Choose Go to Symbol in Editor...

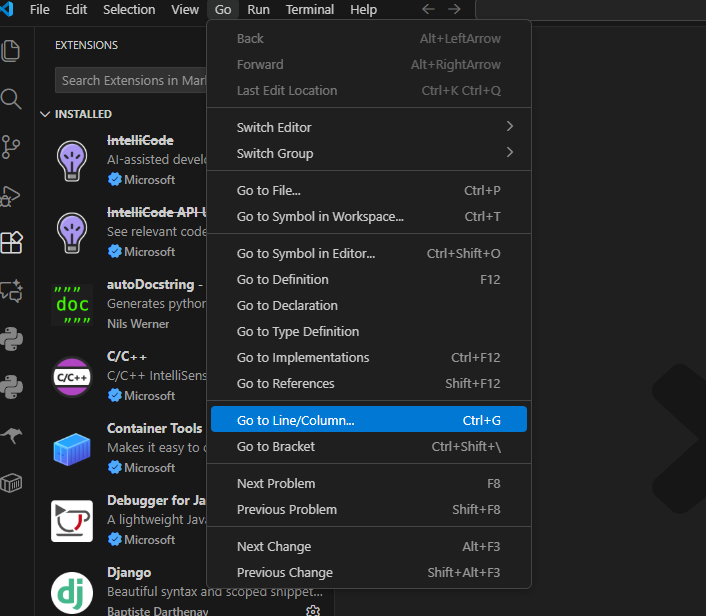coord(369,254)
